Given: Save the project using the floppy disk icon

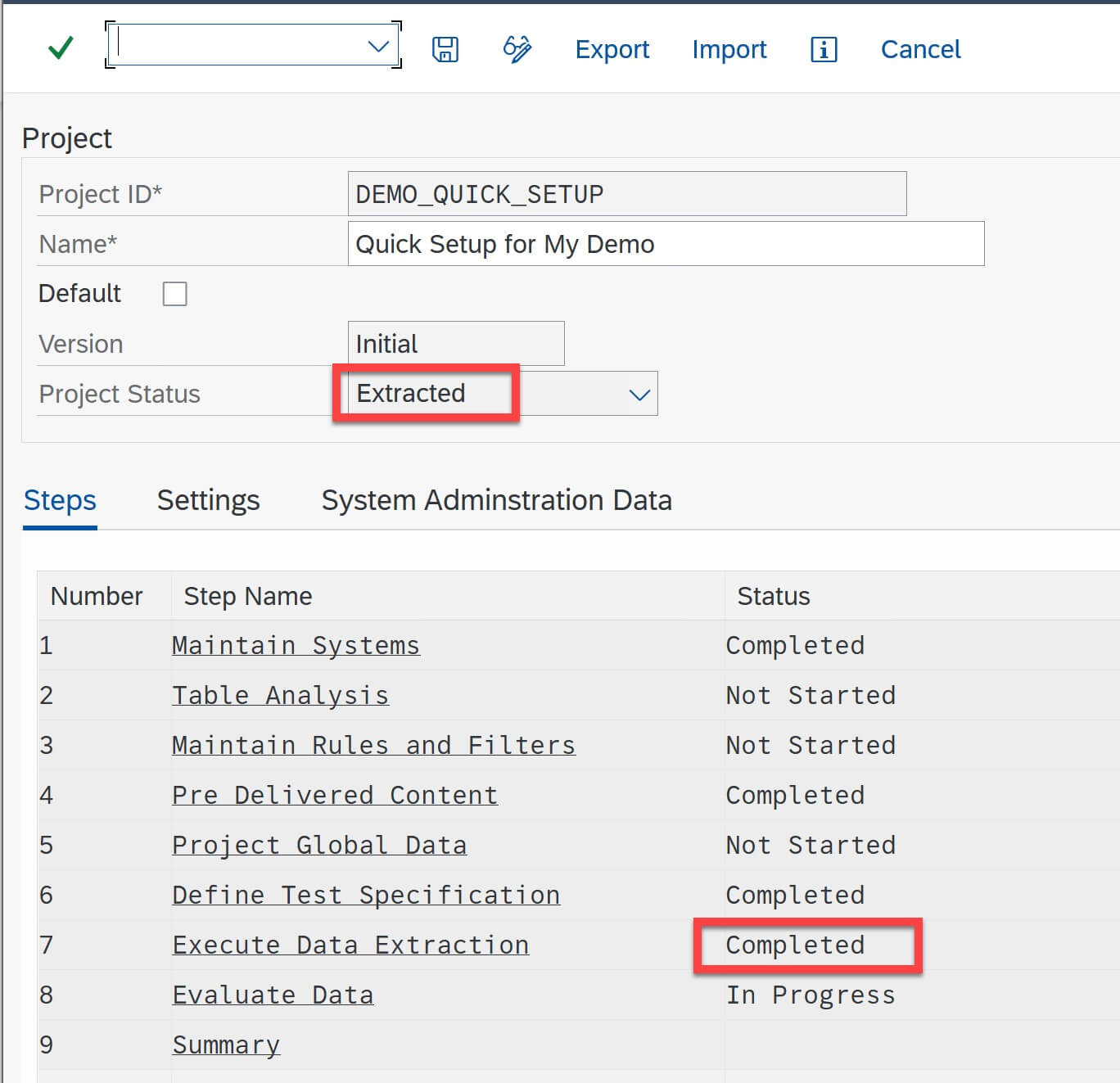Looking at the screenshot, I should coord(445,49).
